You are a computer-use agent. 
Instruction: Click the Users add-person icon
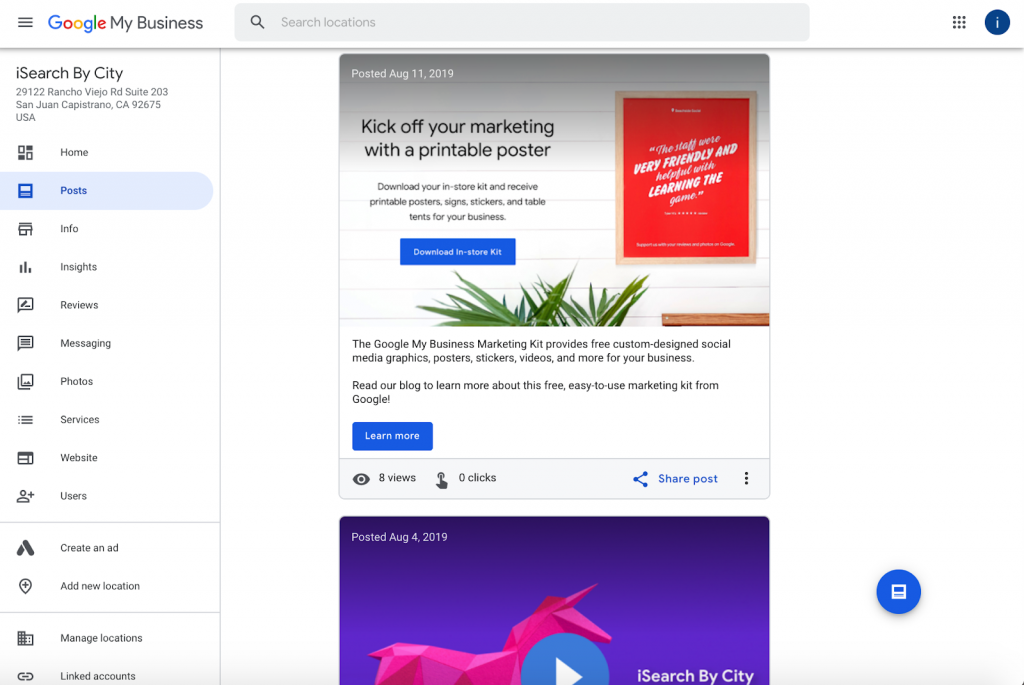tap(25, 496)
